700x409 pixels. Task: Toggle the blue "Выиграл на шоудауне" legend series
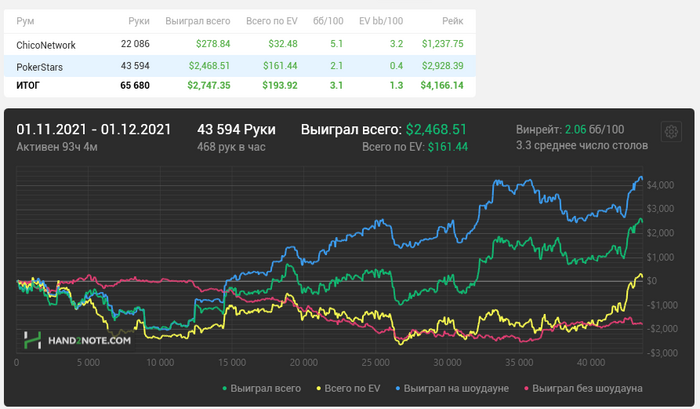pos(452,388)
